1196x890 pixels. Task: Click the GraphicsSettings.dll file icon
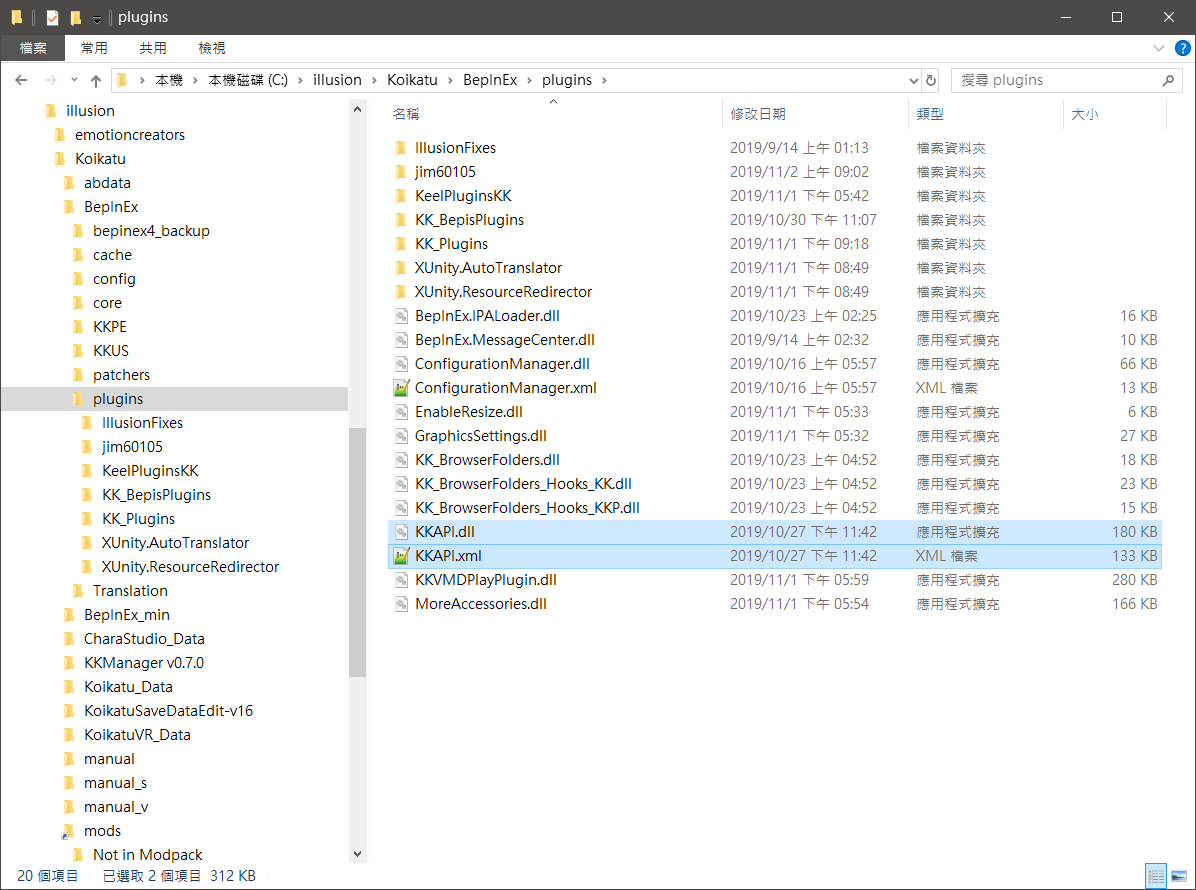(x=401, y=436)
